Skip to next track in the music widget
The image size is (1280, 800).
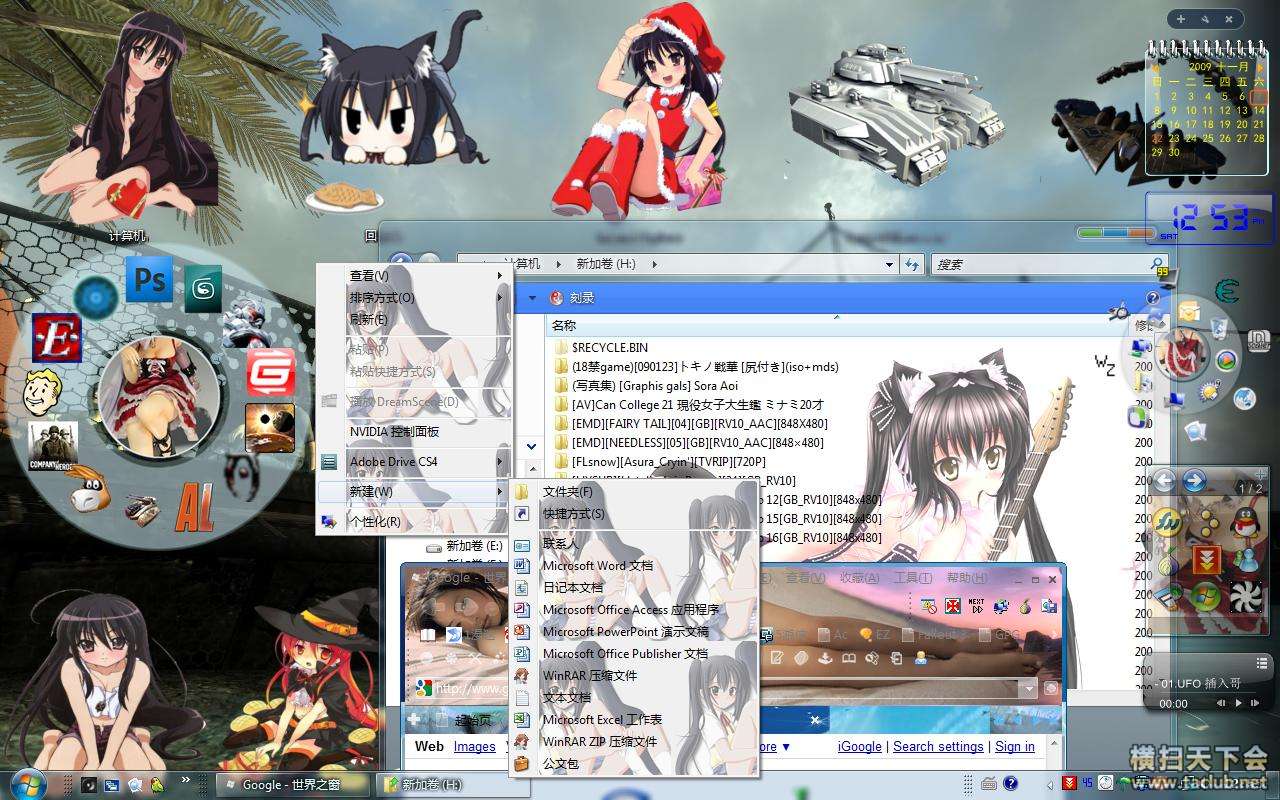coord(1256,703)
